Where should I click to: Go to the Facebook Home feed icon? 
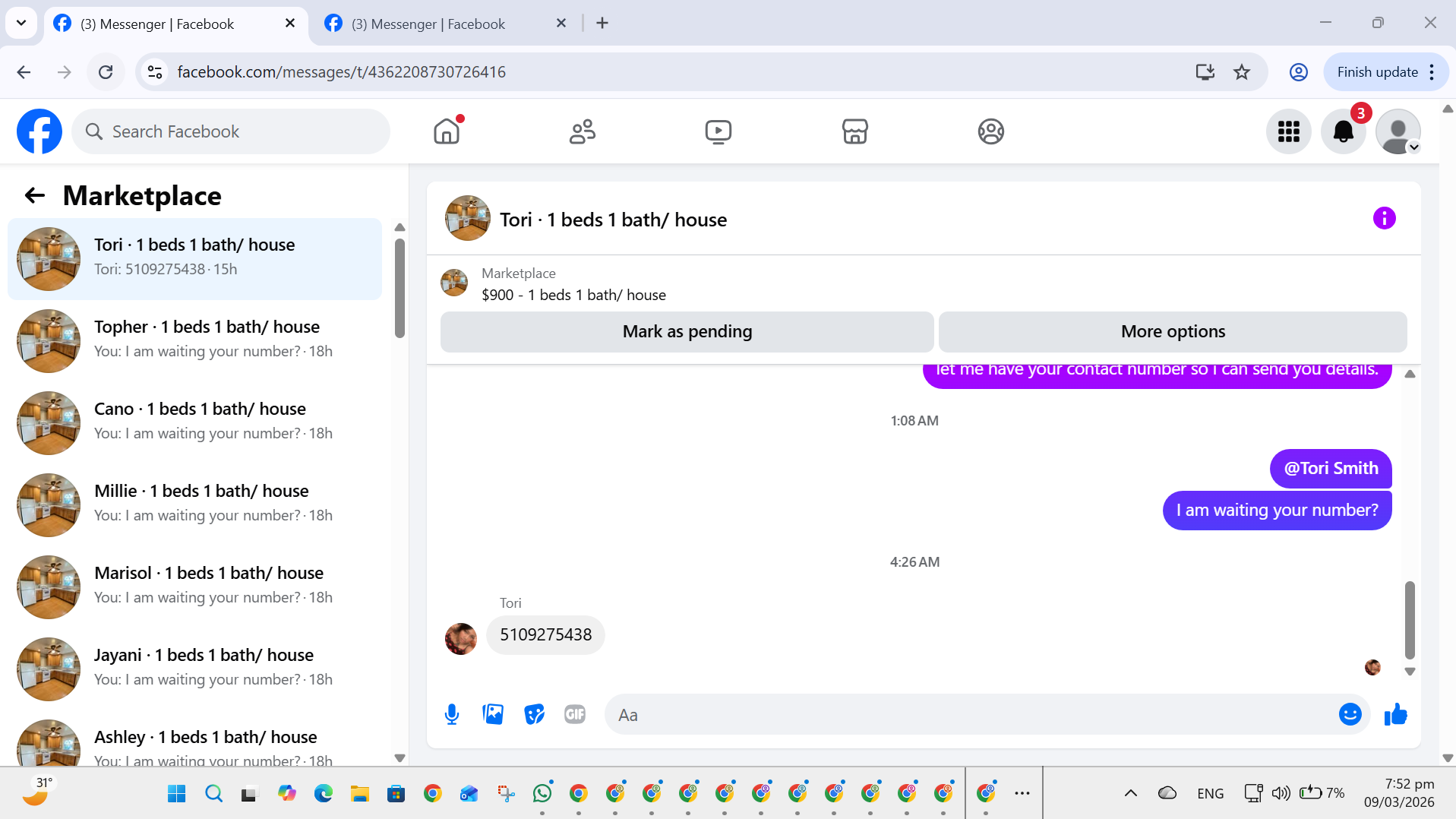click(x=447, y=131)
